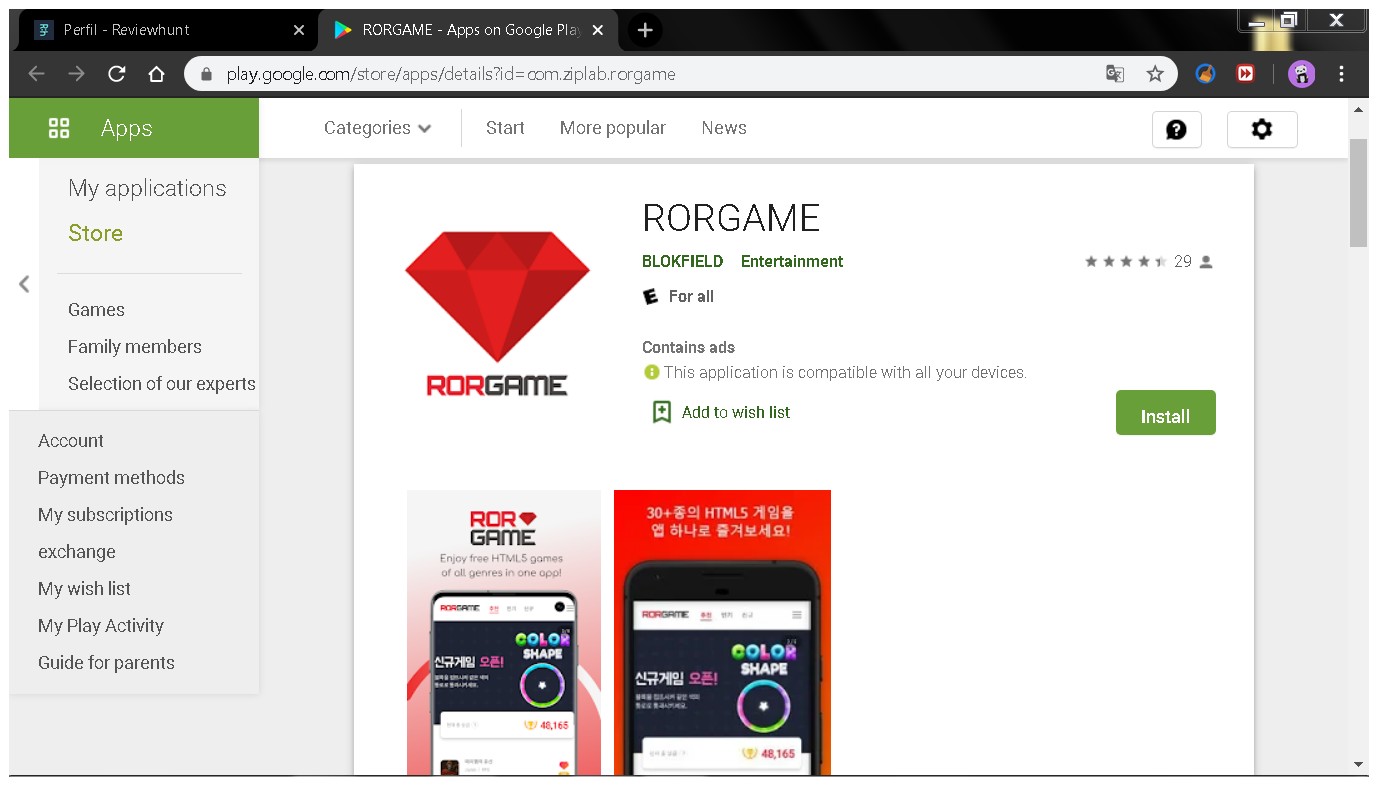The width and height of the screenshot is (1378, 786).
Task: Go back using the back arrow icon
Action: (37, 73)
